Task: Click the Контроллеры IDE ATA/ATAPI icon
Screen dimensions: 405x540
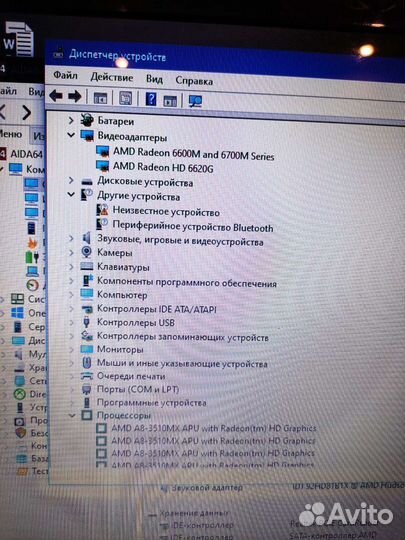Action: tap(87, 309)
